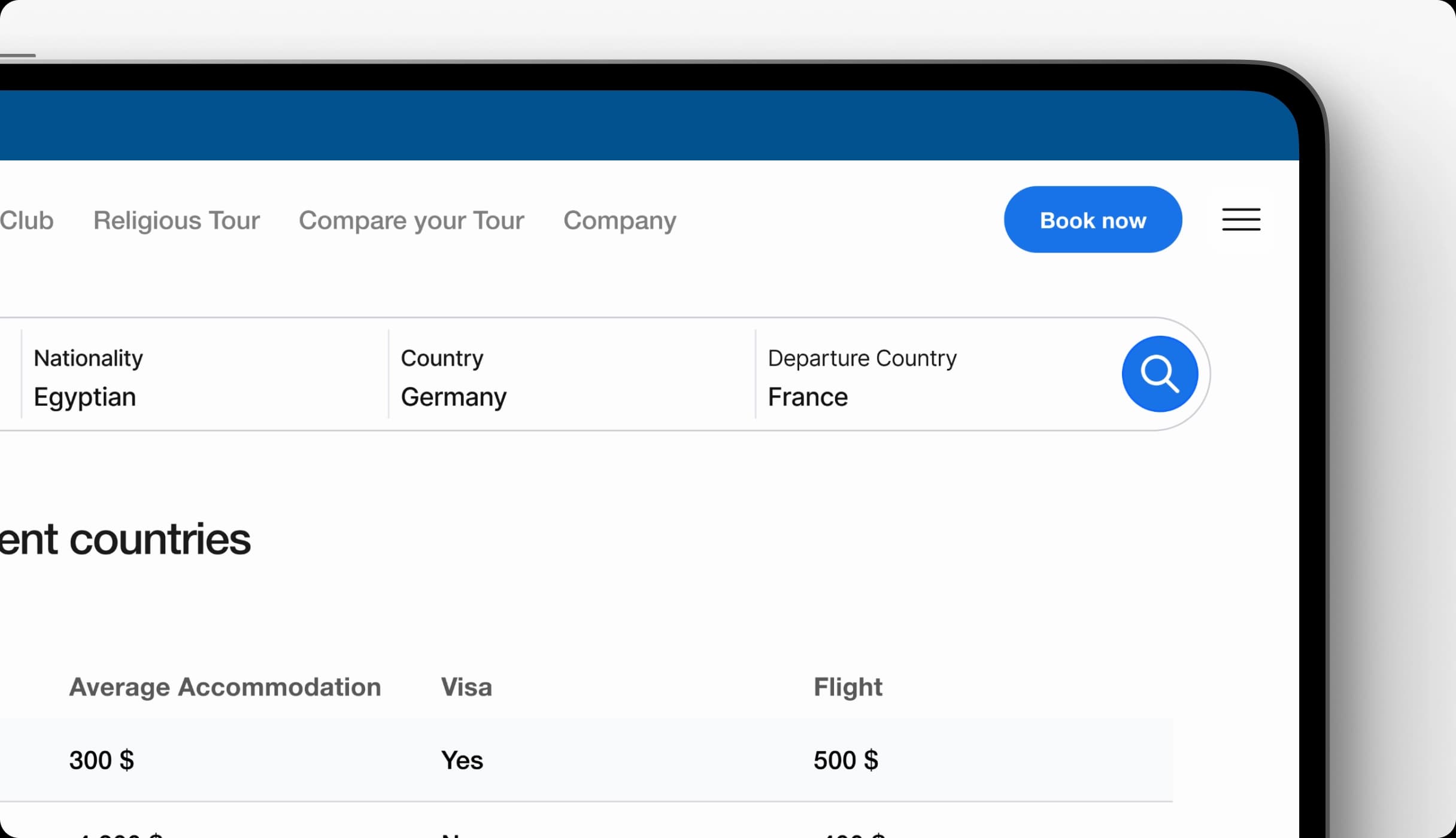Screen dimensions: 1456x838
Task: Click the Average Accommodation column header
Action: coord(225,687)
